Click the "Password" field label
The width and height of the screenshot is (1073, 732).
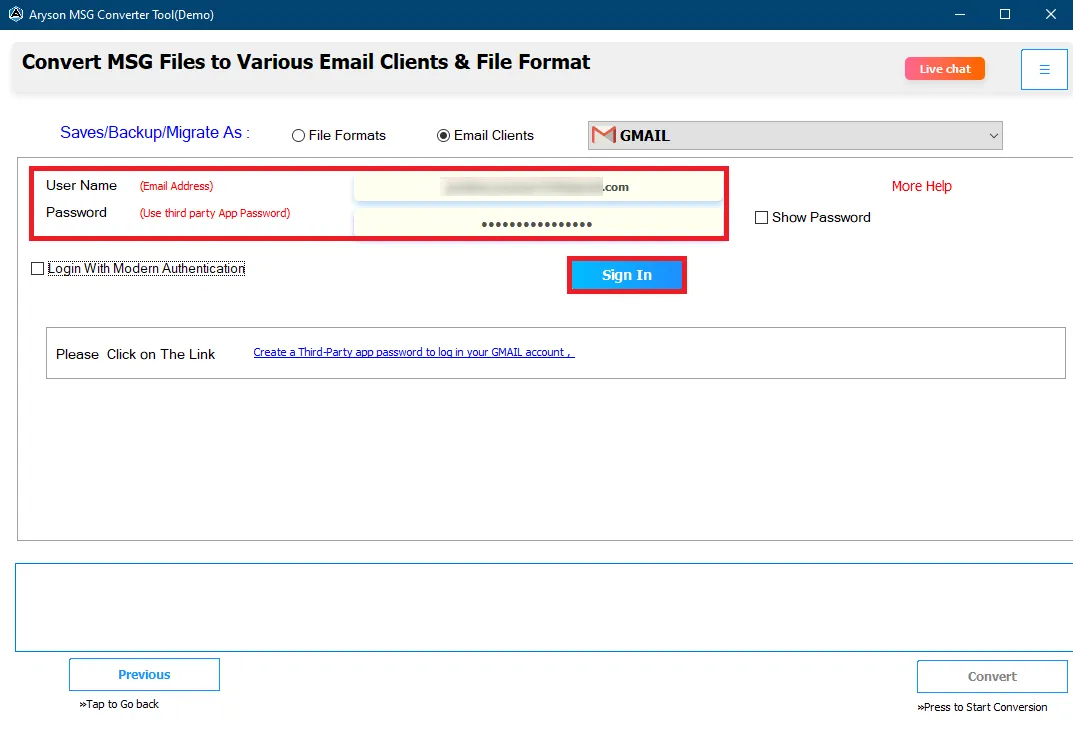[76, 213]
